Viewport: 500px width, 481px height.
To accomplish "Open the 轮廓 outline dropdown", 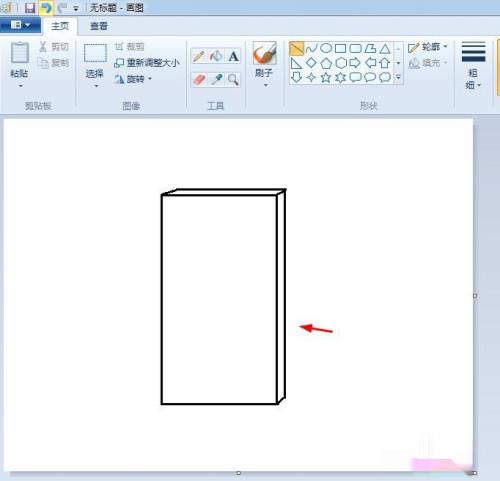I will tap(428, 47).
